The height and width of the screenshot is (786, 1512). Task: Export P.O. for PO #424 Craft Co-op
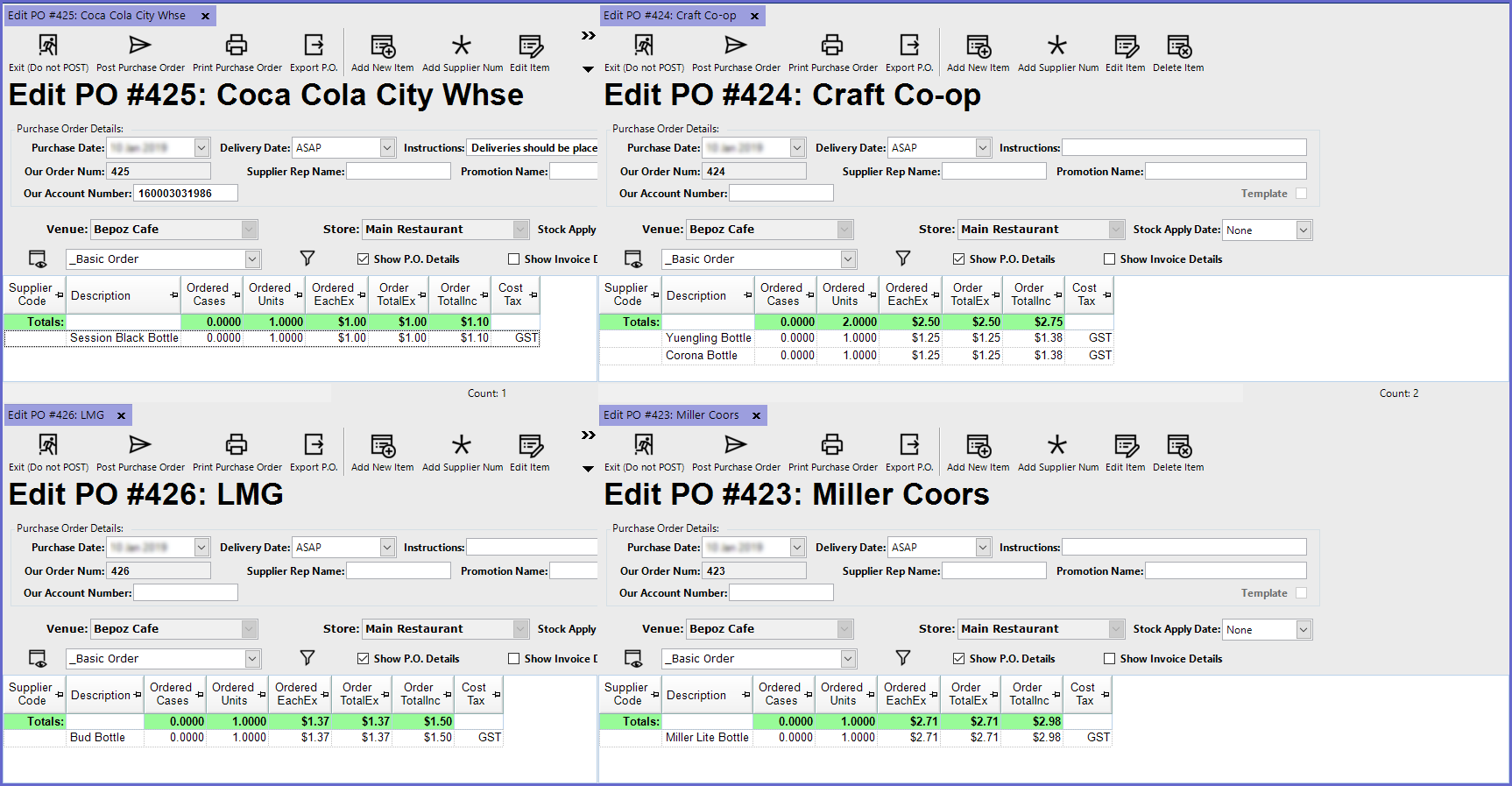(x=909, y=53)
